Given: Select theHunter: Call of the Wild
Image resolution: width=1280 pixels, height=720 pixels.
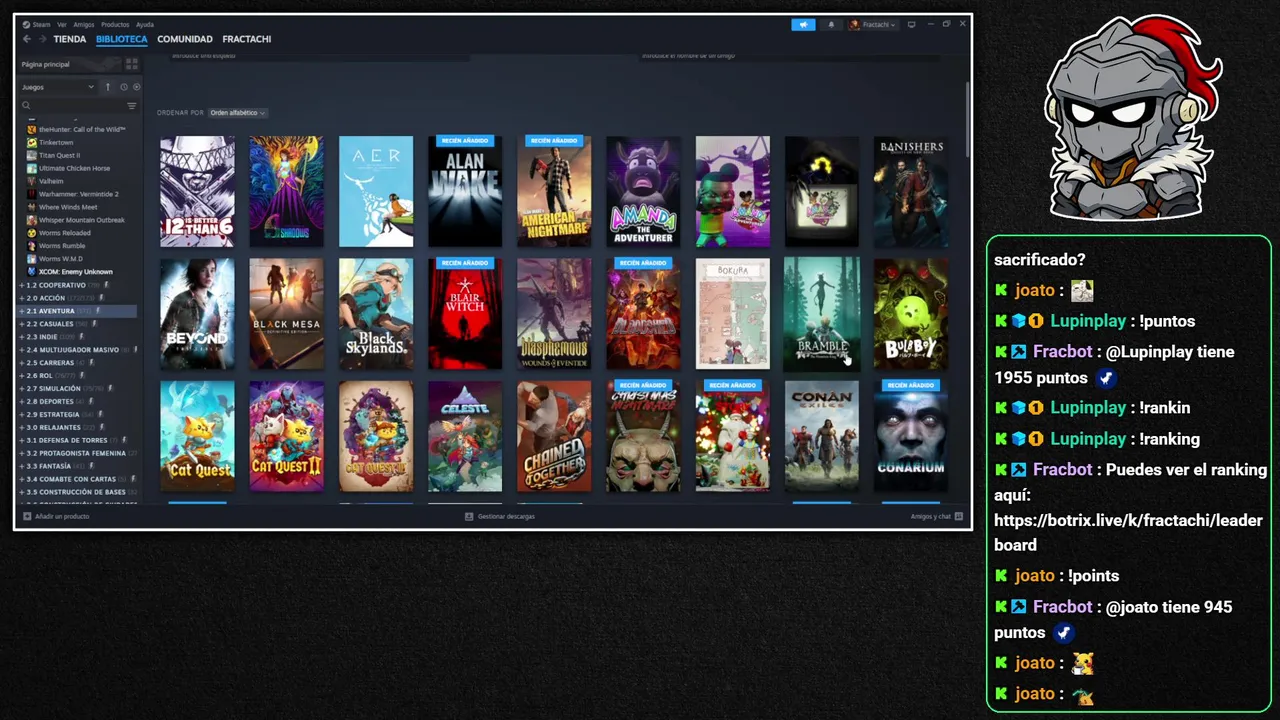Looking at the screenshot, I should (82, 129).
